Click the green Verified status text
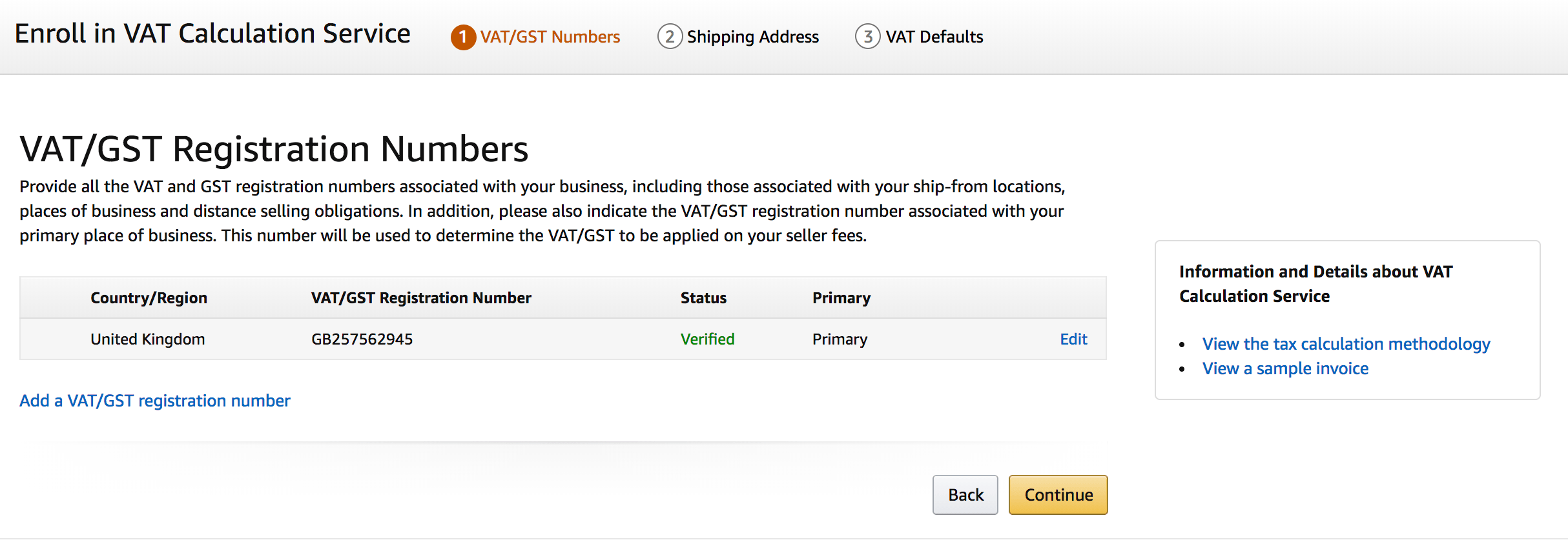 (x=707, y=339)
